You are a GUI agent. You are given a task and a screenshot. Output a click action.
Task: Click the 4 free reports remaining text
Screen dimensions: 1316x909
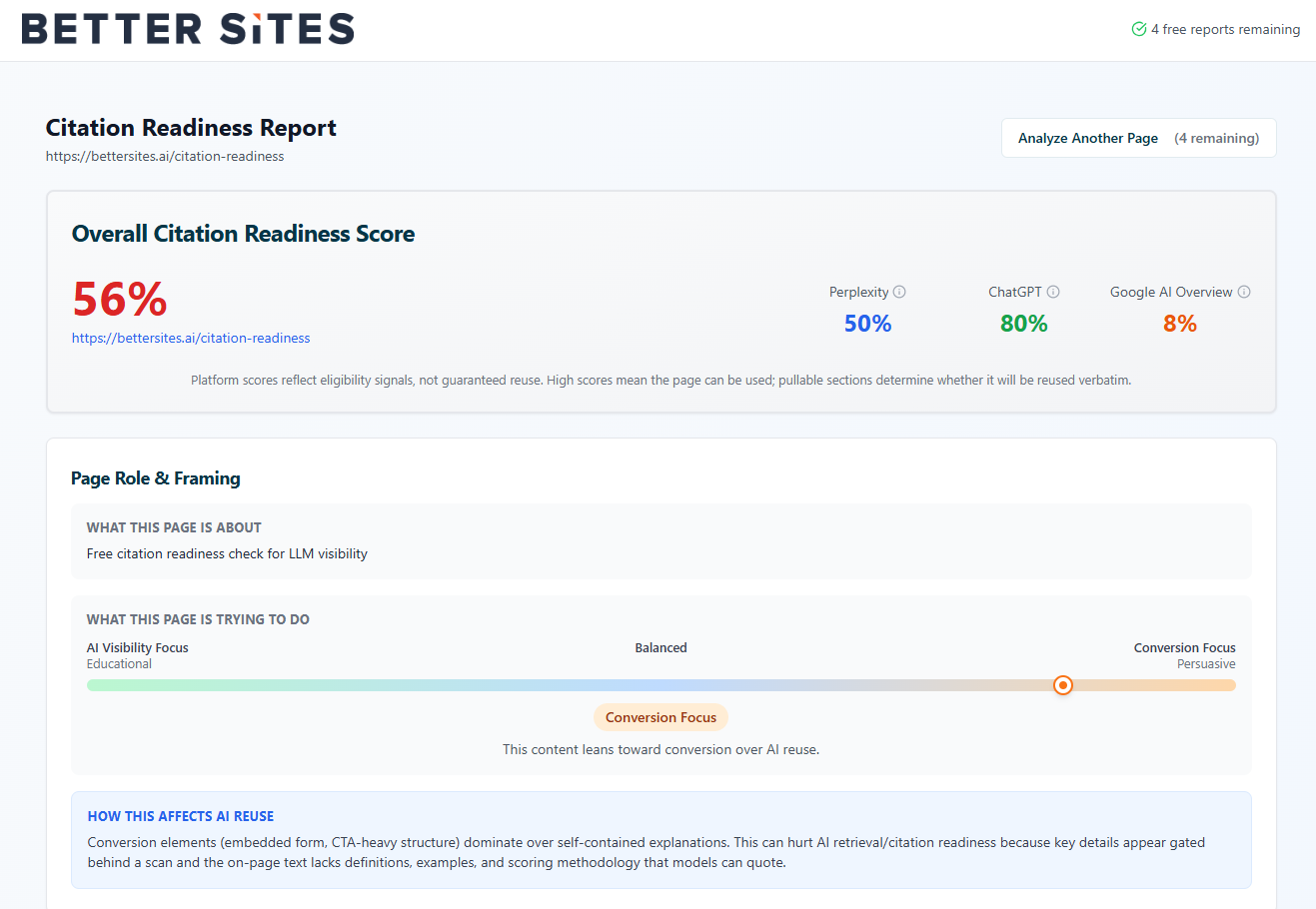click(x=1224, y=29)
